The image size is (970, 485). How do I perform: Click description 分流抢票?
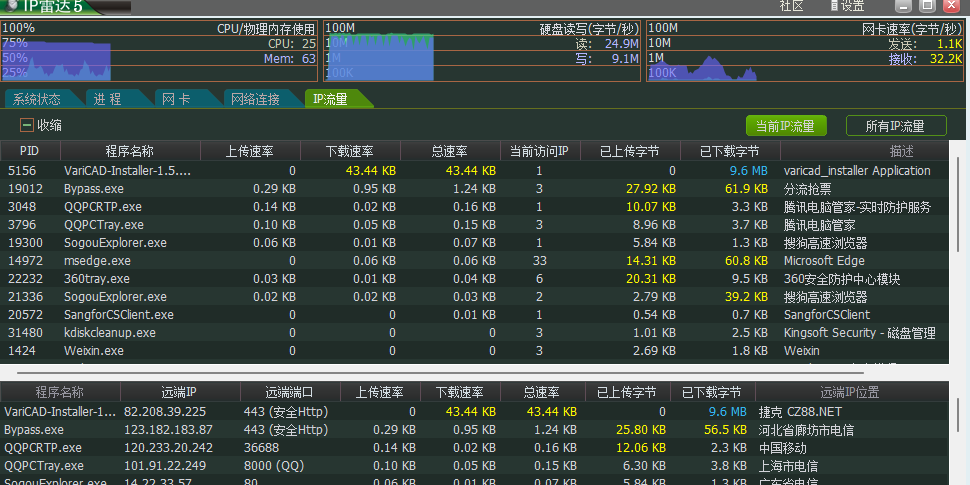pos(807,189)
